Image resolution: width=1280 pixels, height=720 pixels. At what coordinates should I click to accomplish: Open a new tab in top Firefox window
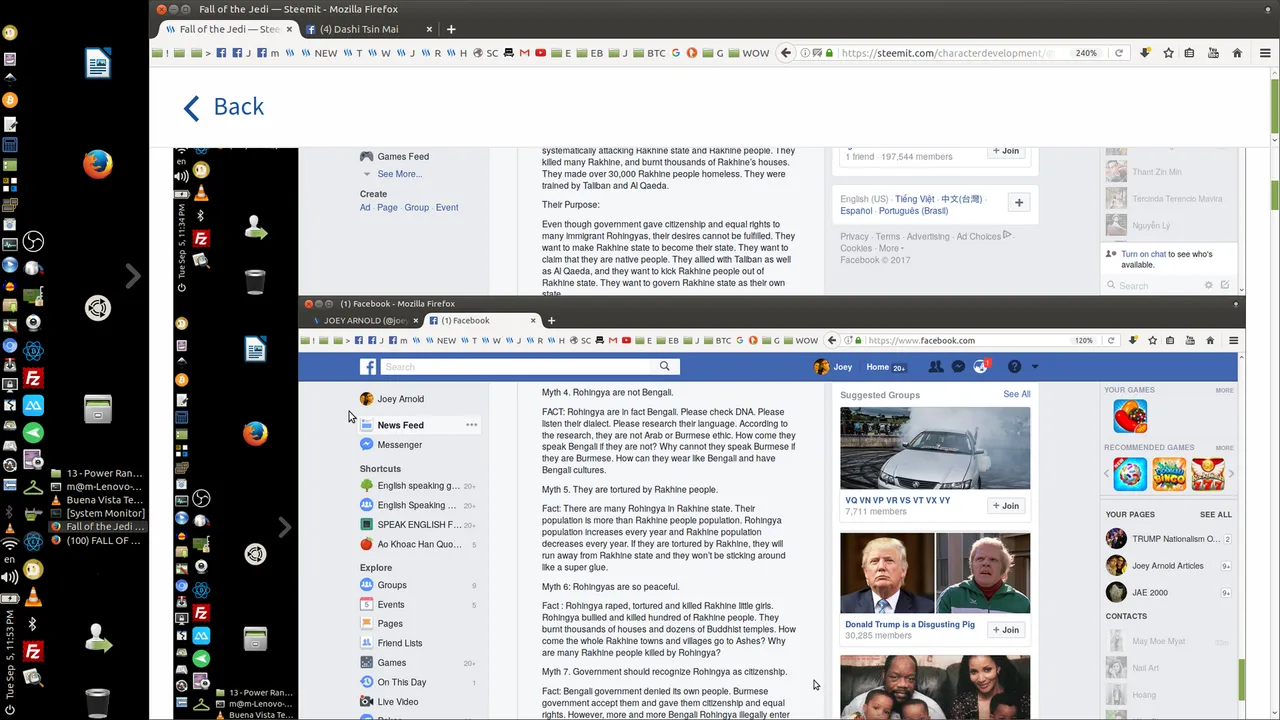point(451,29)
